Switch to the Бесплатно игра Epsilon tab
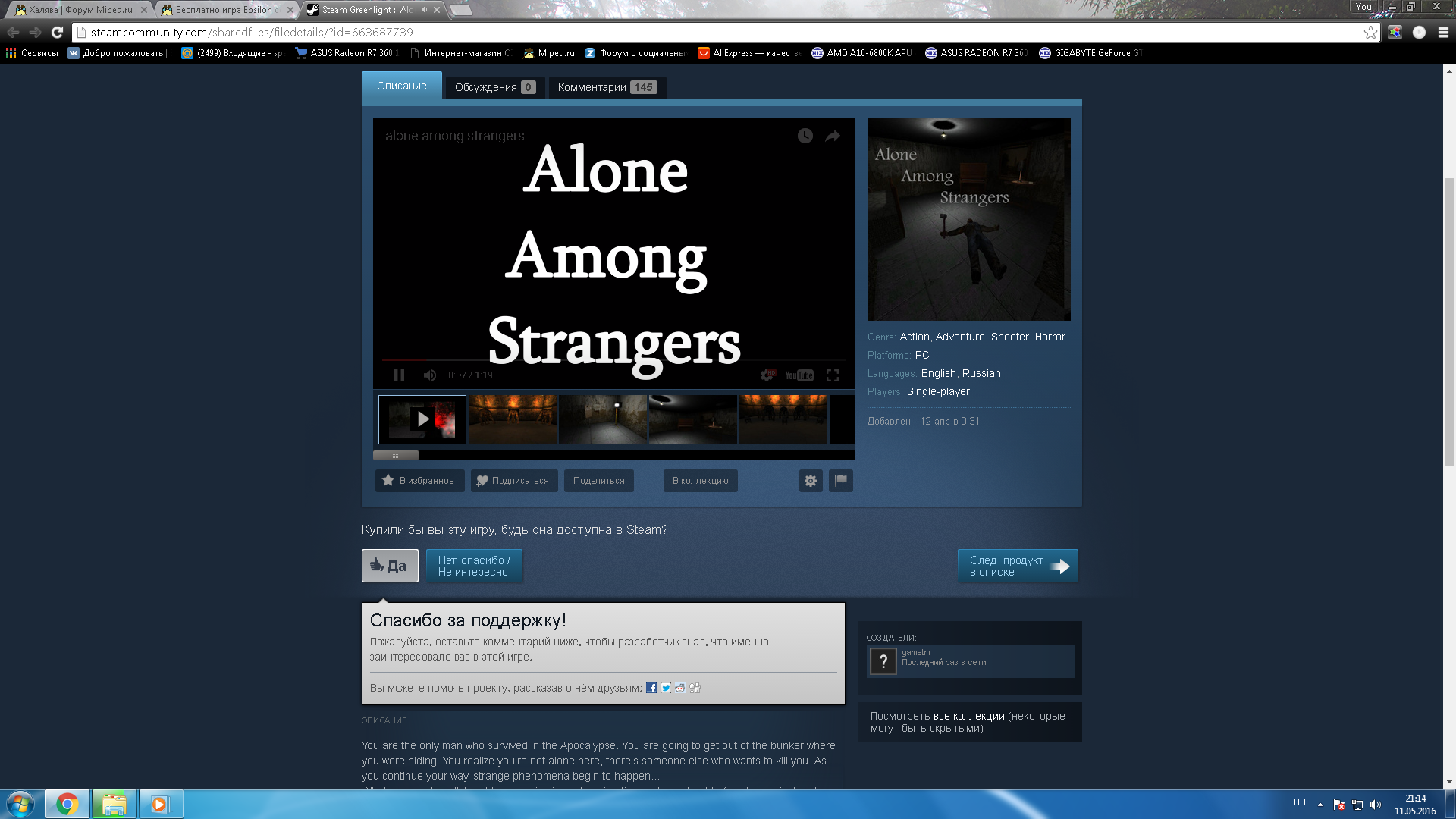The height and width of the screenshot is (819, 1456). [x=226, y=10]
